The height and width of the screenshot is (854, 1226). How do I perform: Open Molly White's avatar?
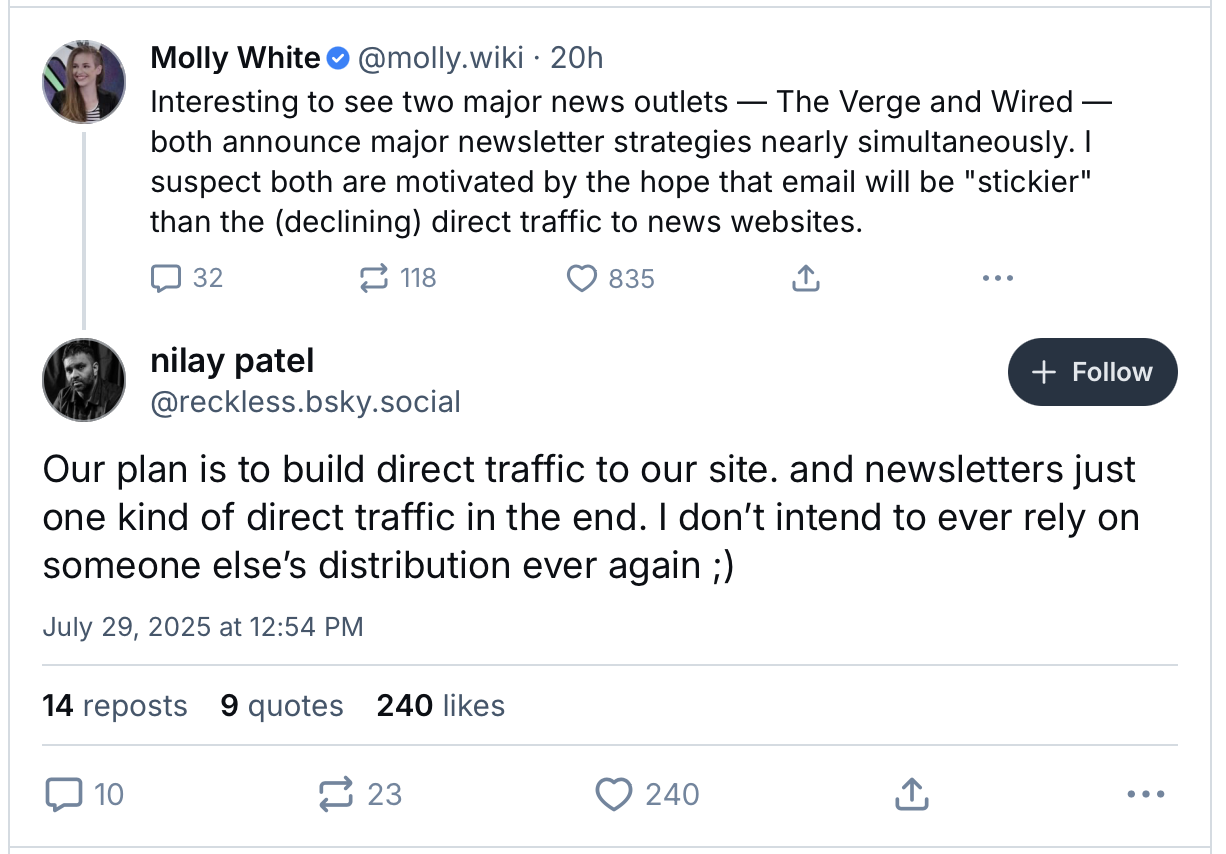coord(84,81)
